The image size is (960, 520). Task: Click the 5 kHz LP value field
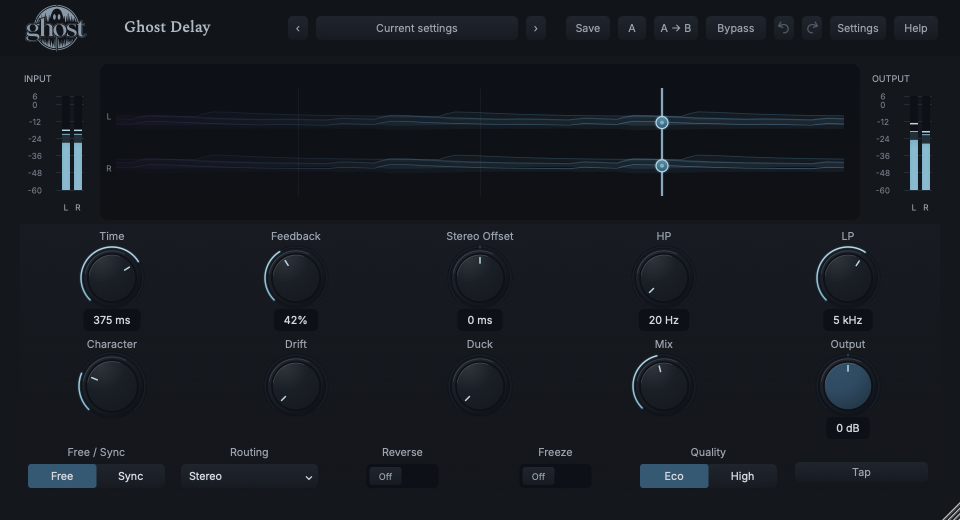click(x=848, y=320)
